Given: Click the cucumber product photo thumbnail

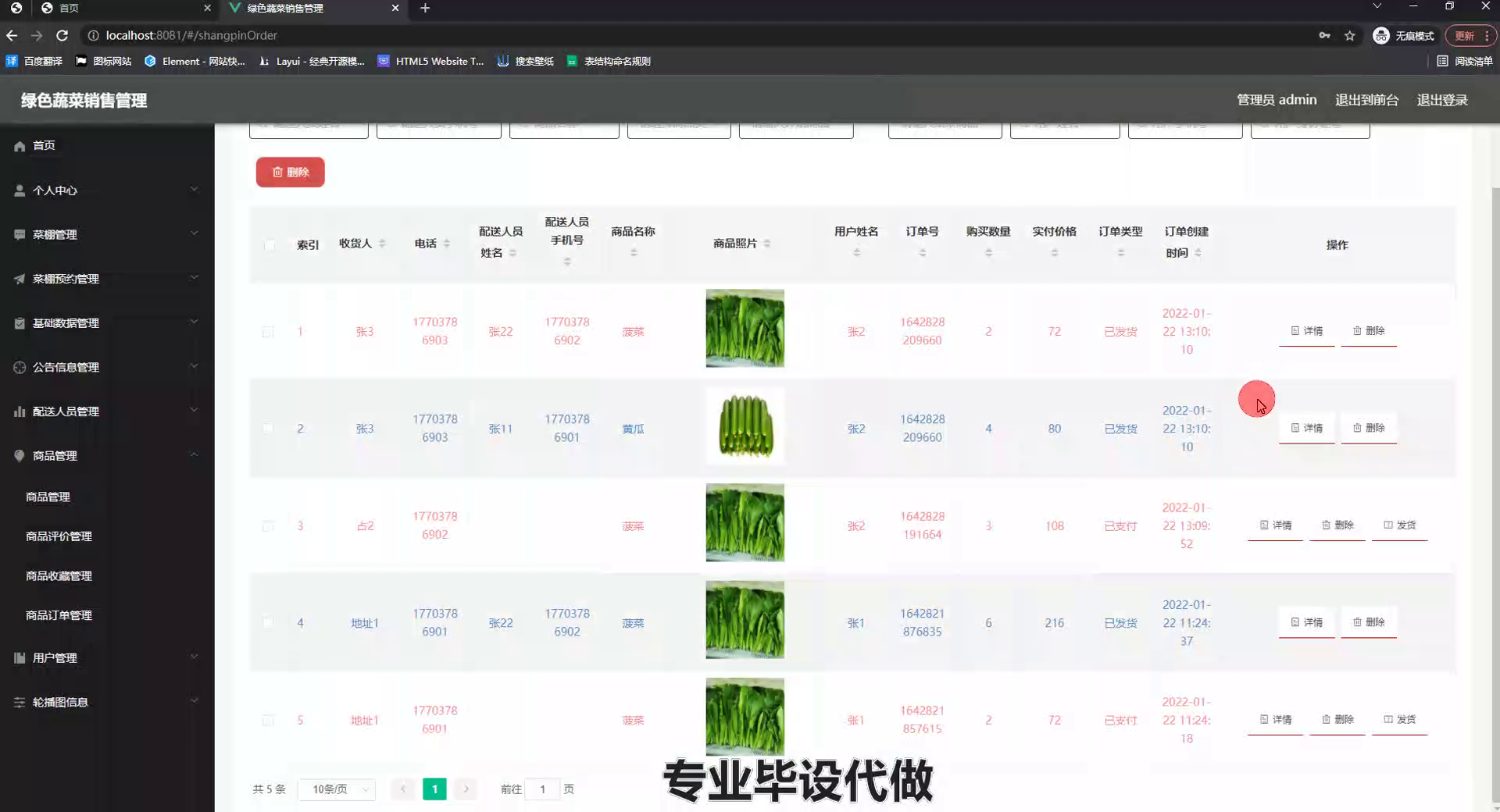Looking at the screenshot, I should 745,426.
